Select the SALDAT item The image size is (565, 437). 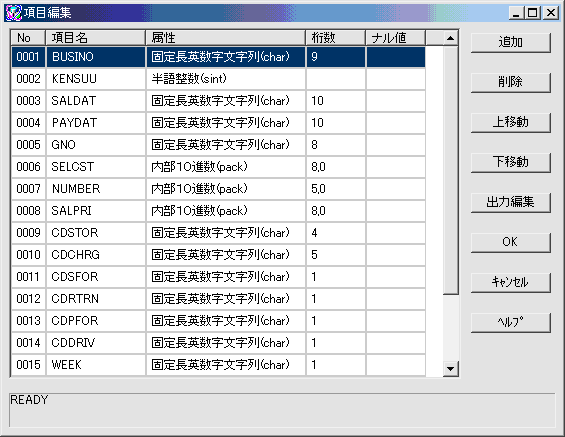96,101
